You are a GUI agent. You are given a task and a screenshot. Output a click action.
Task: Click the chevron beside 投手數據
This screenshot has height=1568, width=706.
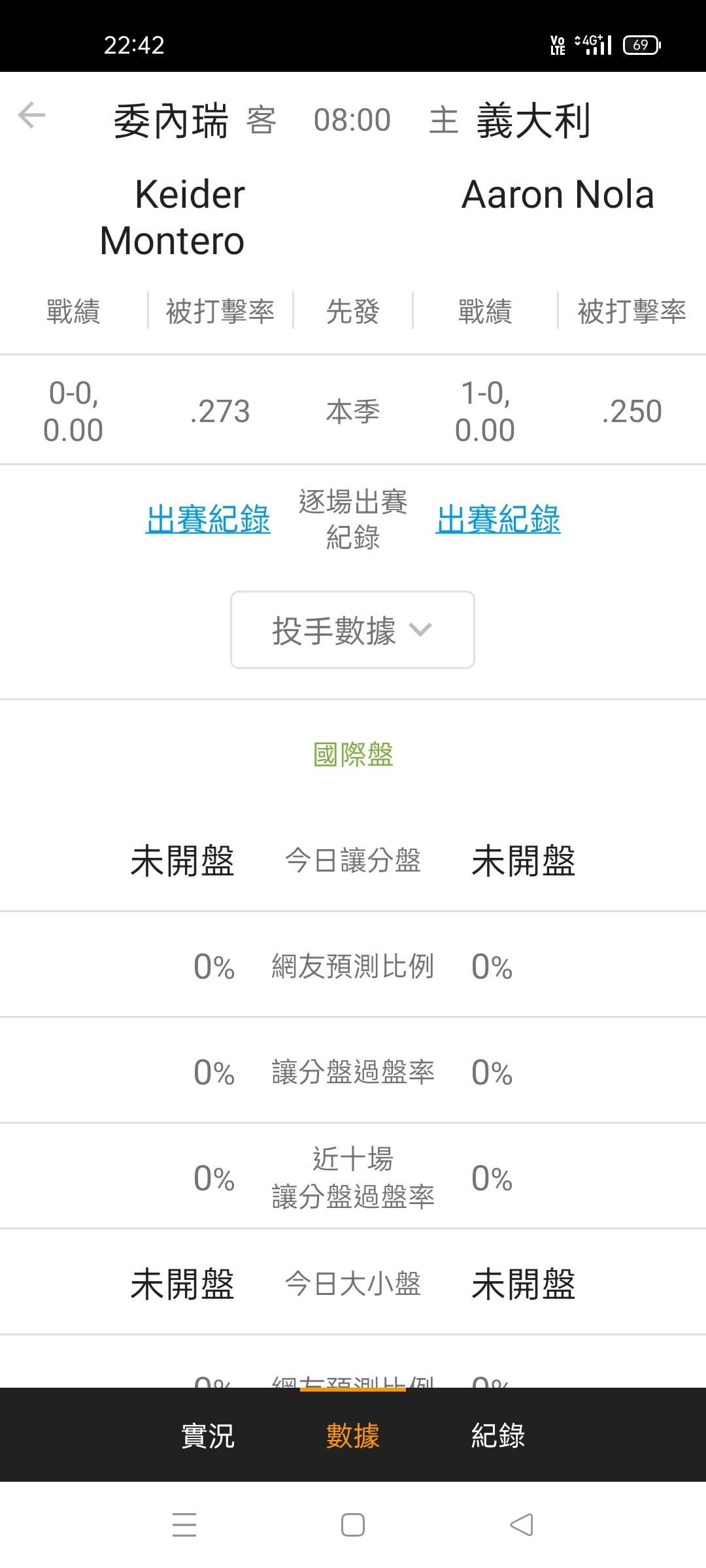pos(420,630)
